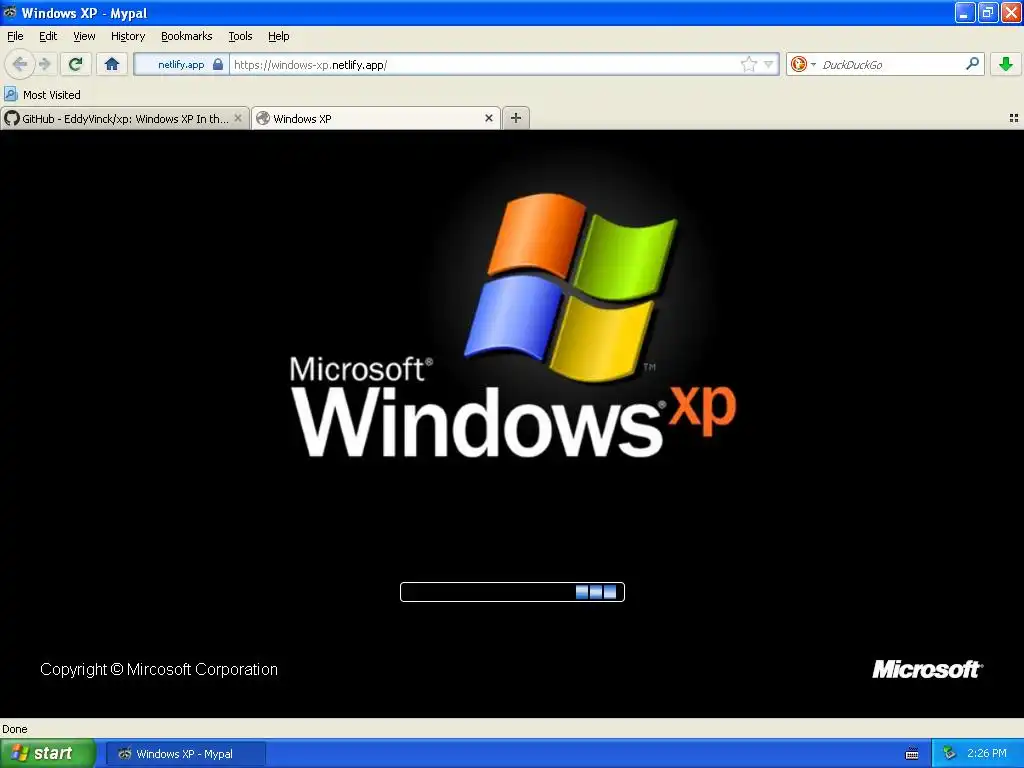Close the Windows XP tab
1024x768 pixels.
tap(488, 118)
